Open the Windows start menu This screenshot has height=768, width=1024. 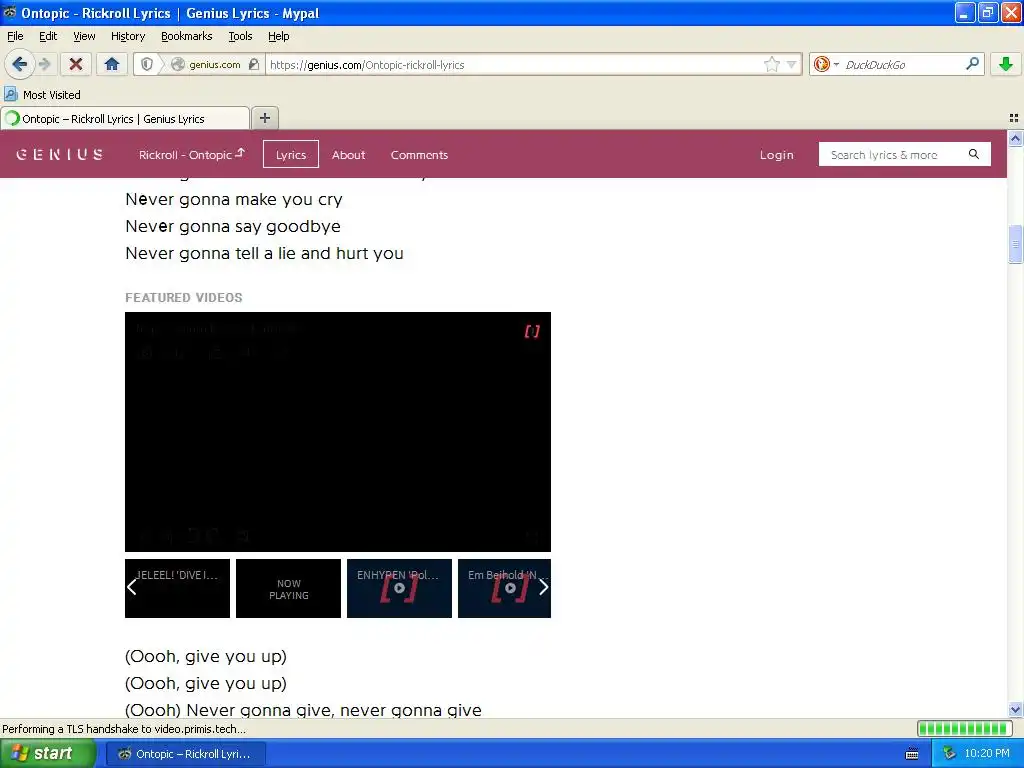[48, 754]
